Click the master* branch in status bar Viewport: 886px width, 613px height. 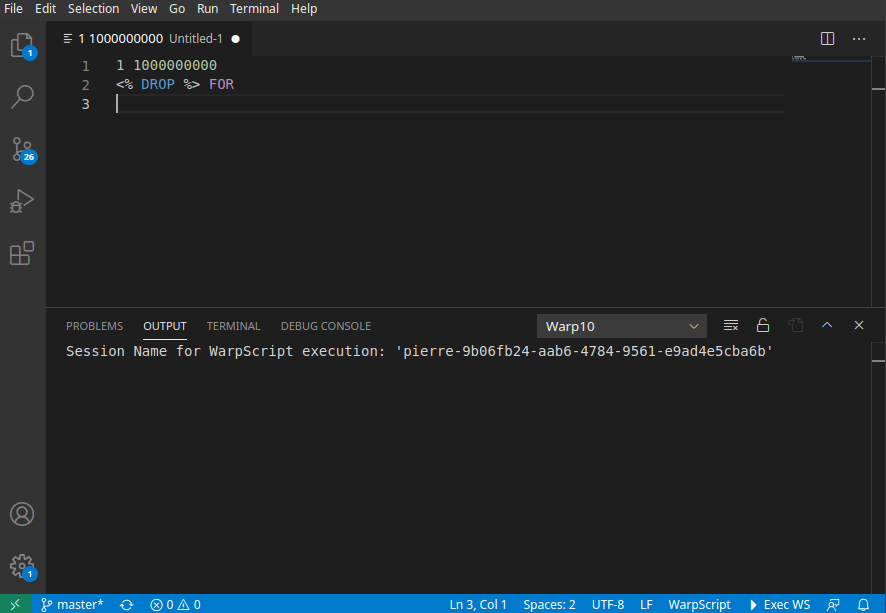pyautogui.click(x=72, y=604)
